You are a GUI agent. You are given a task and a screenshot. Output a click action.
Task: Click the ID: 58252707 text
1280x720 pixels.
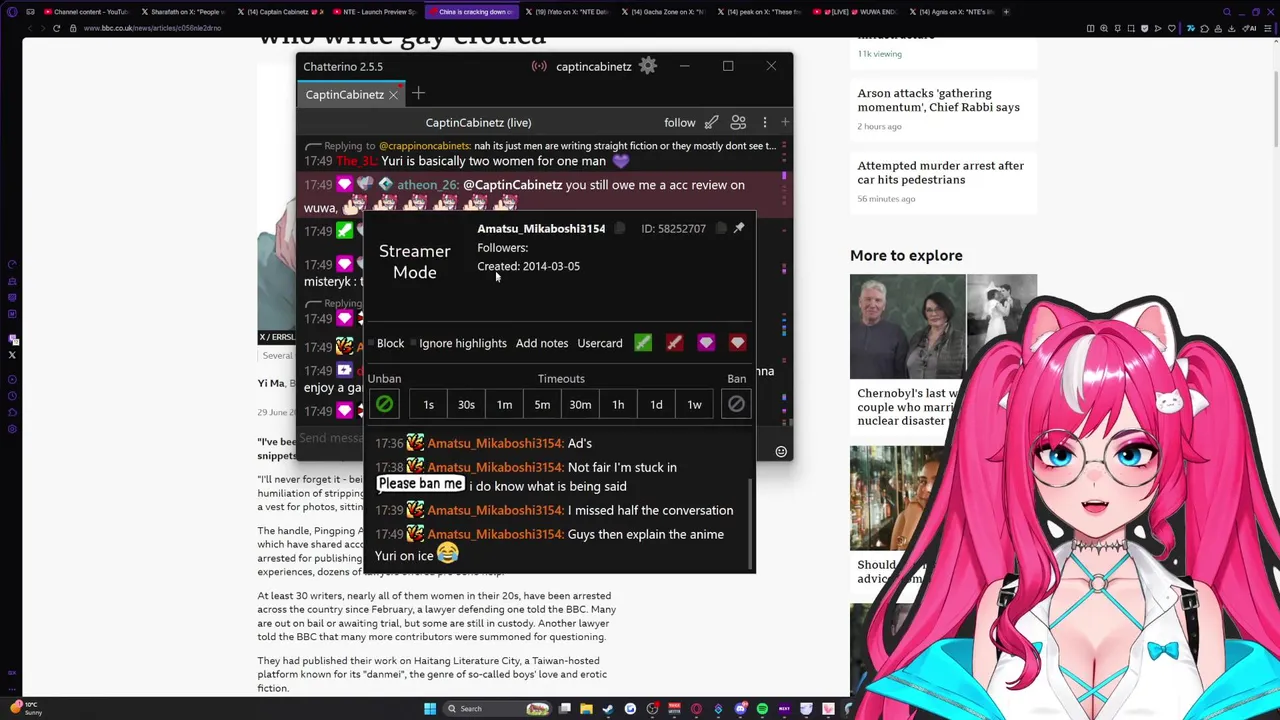tap(673, 229)
